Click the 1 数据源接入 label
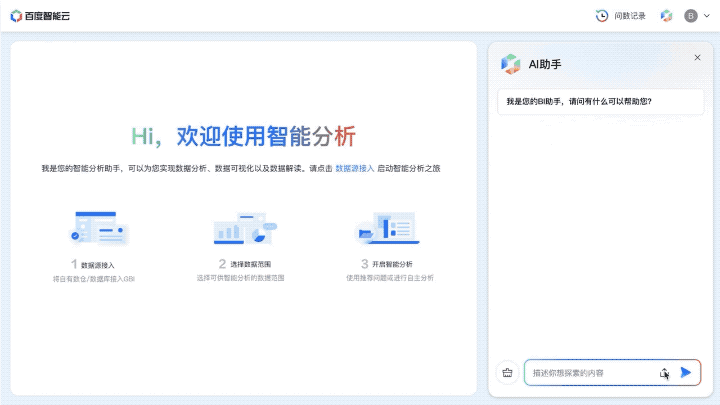The image size is (720, 405). click(x=93, y=264)
